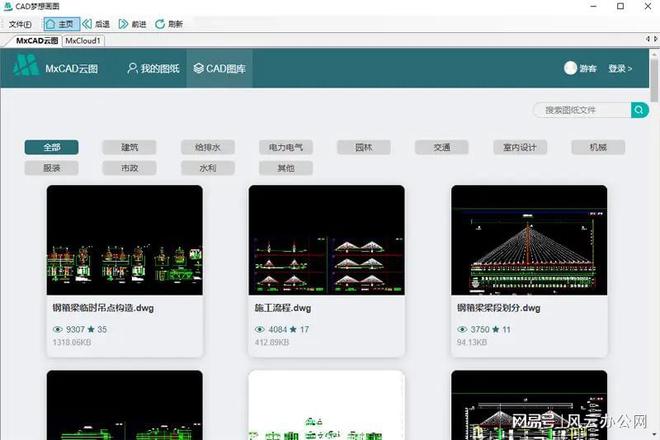Open the white-background drawing thumbnail in second row

(x=327, y=405)
